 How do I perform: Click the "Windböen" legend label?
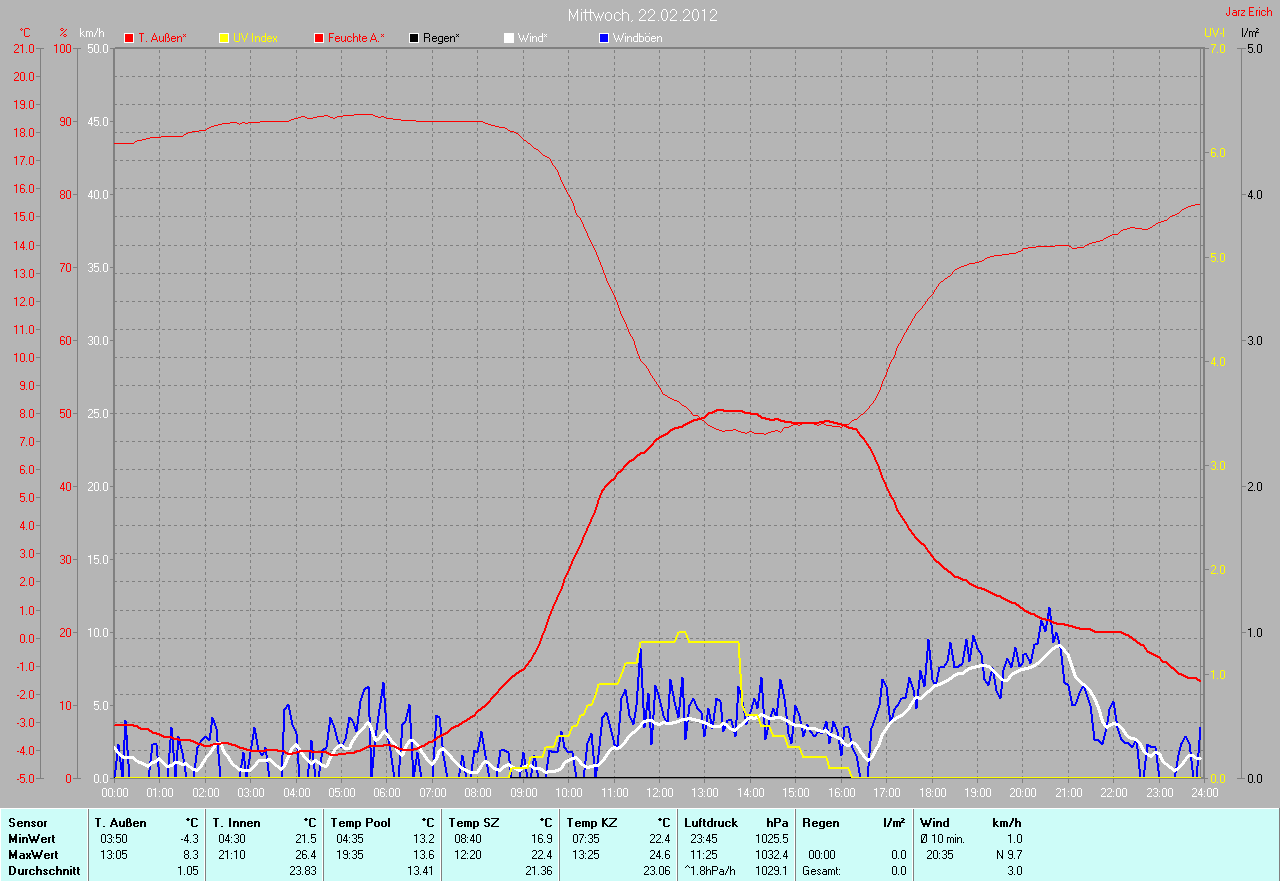click(637, 38)
